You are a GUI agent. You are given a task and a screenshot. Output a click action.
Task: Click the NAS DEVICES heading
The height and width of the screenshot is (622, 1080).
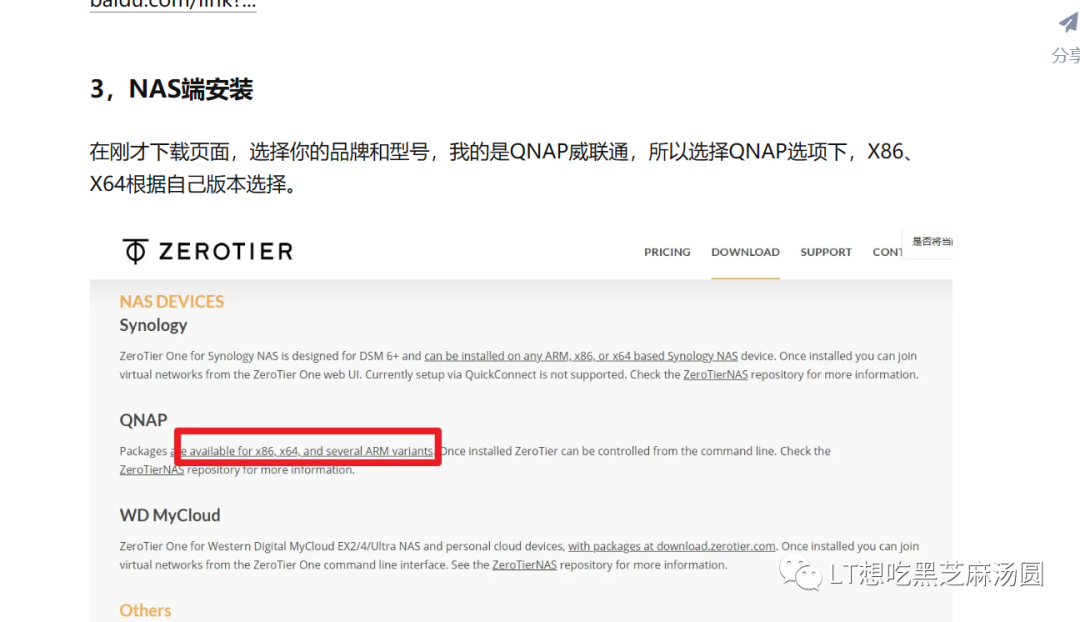(x=172, y=301)
